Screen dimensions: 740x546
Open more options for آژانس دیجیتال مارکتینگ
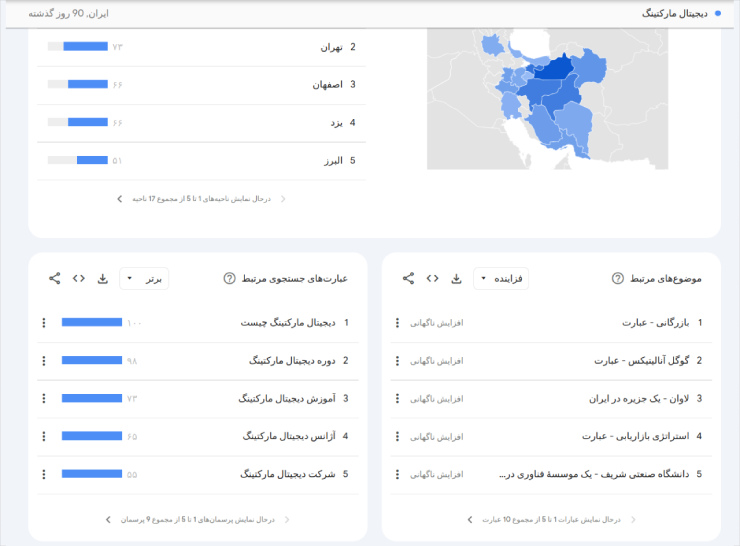click(43, 437)
